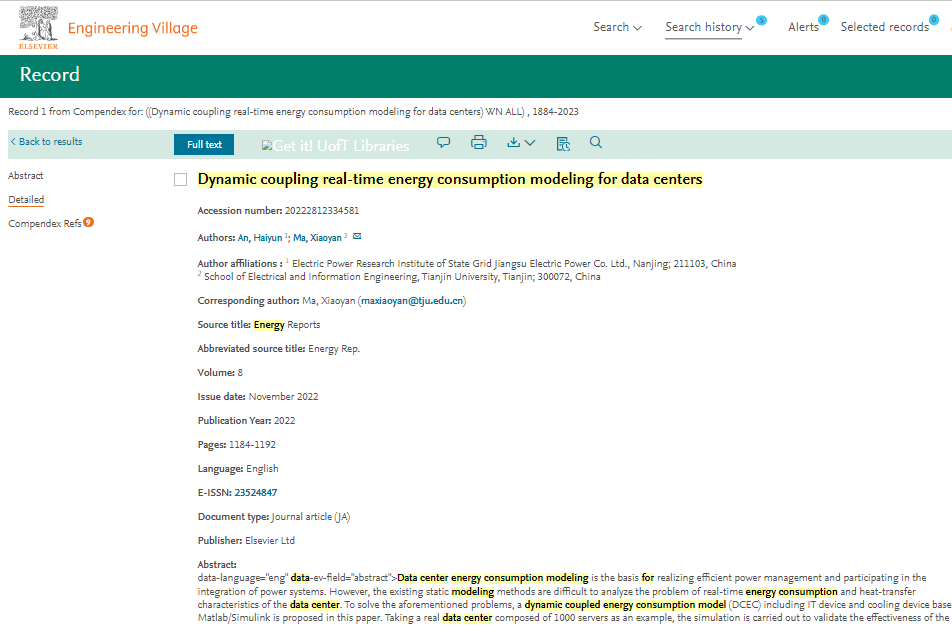Click the Search history count badge
Screen dimensions: 952x626
(761, 21)
